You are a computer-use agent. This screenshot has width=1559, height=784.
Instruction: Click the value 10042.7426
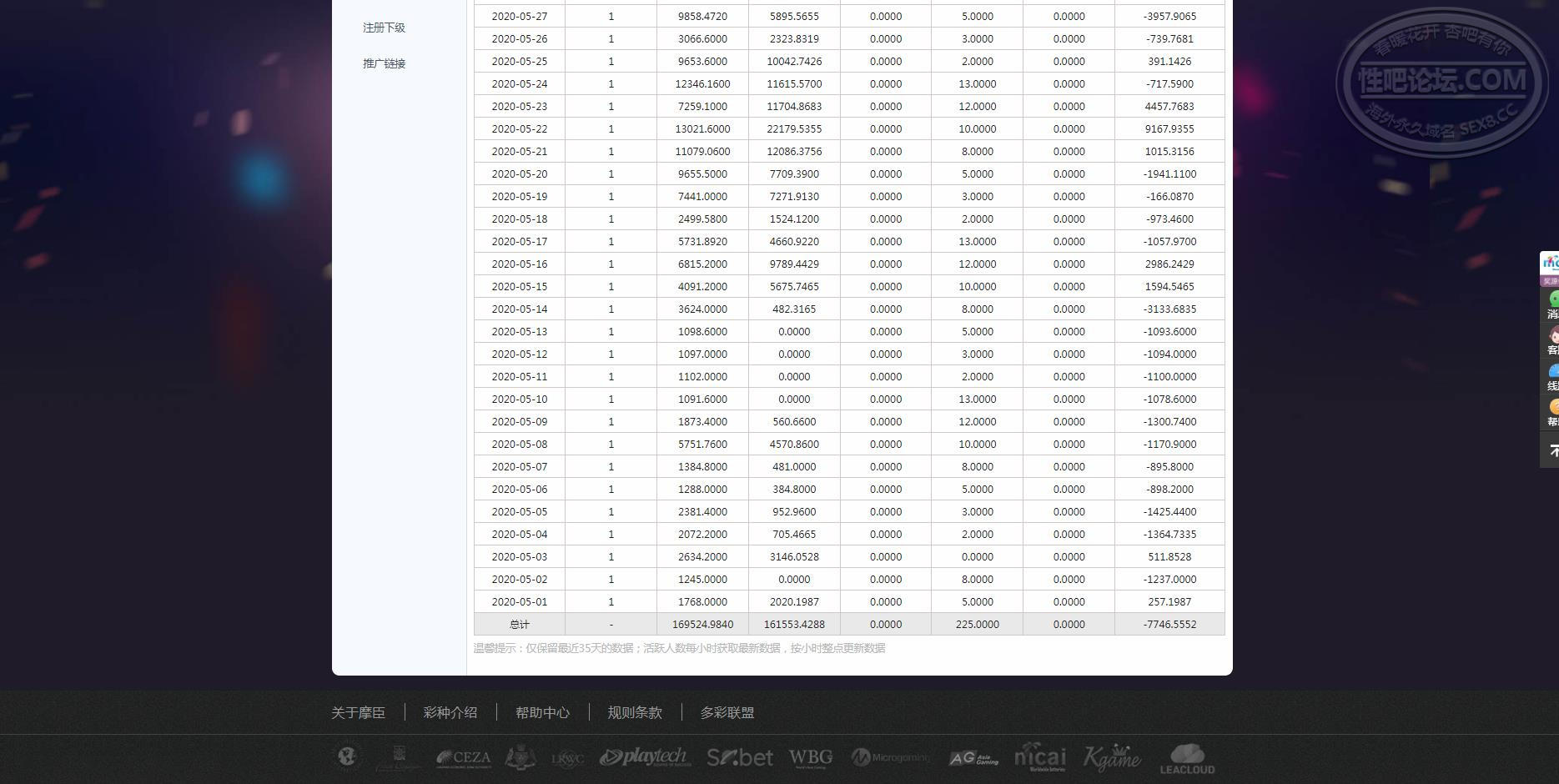[x=794, y=61]
